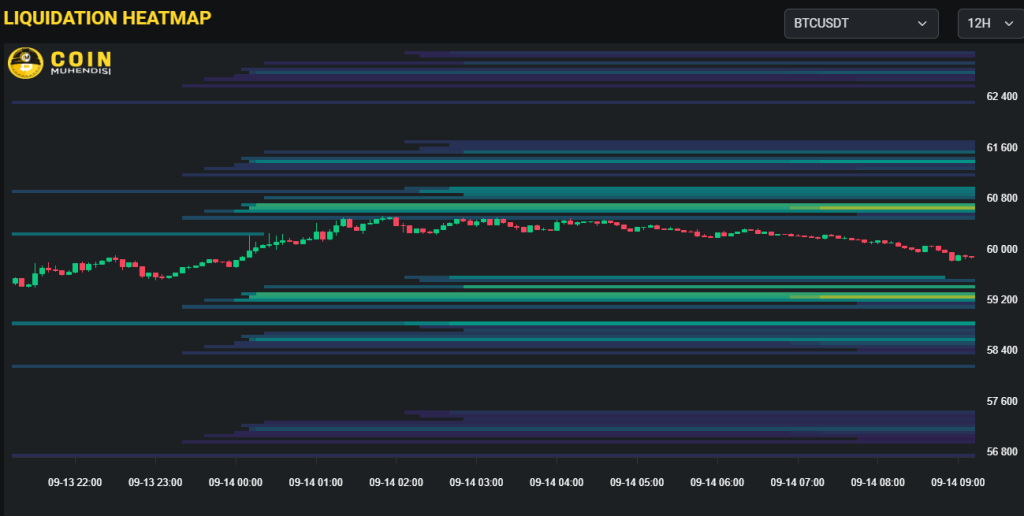Click the purple liquidation band above 62 400

700,72
